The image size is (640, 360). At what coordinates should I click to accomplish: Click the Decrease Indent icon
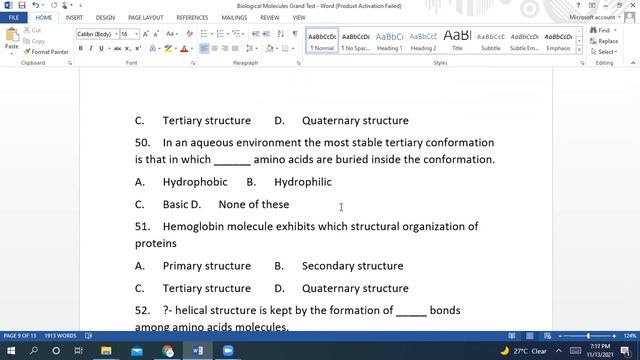256,34
